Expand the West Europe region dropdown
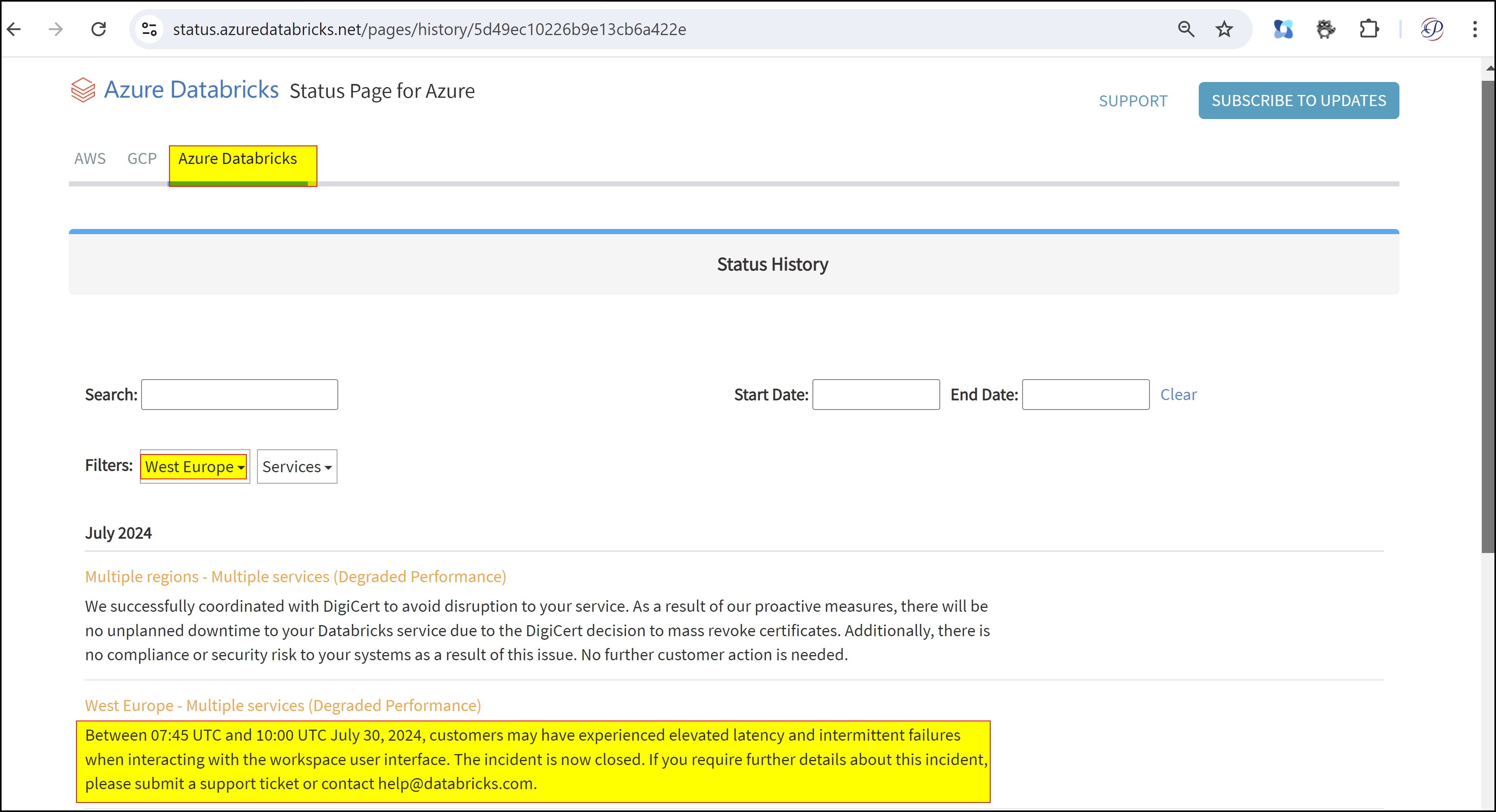Image resolution: width=1496 pixels, height=812 pixels. (195, 466)
